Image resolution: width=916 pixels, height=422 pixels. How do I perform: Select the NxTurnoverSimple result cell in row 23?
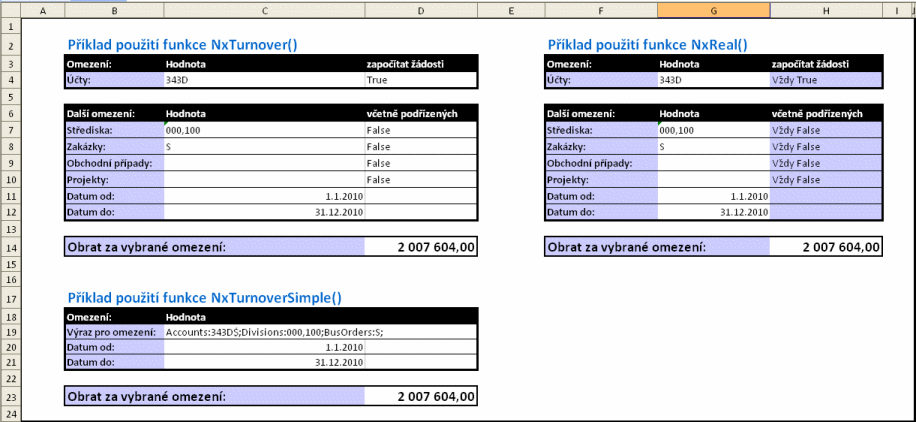(420, 396)
